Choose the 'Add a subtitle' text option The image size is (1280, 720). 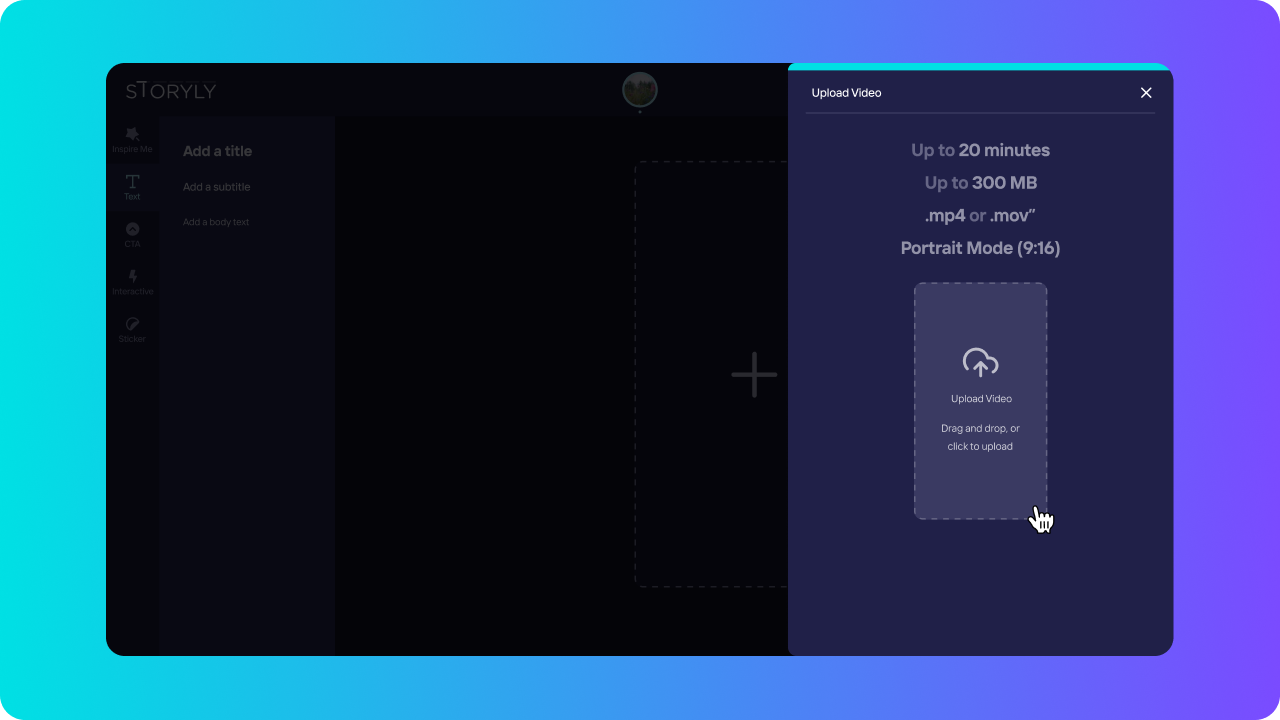coord(216,187)
